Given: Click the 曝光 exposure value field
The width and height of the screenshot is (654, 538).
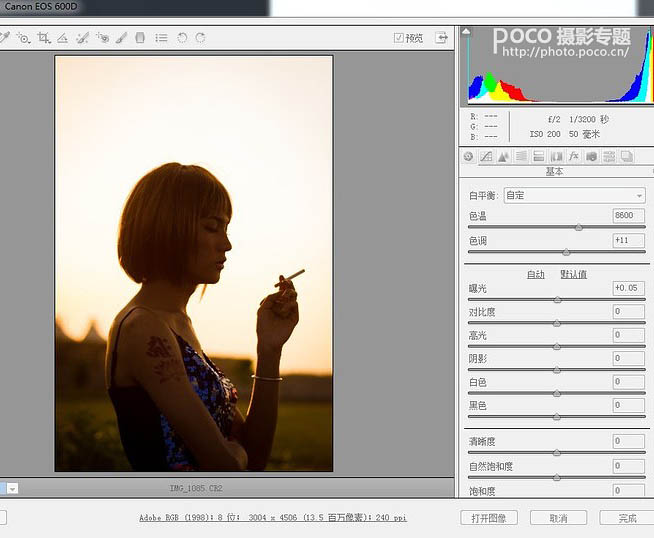Looking at the screenshot, I should tap(628, 289).
